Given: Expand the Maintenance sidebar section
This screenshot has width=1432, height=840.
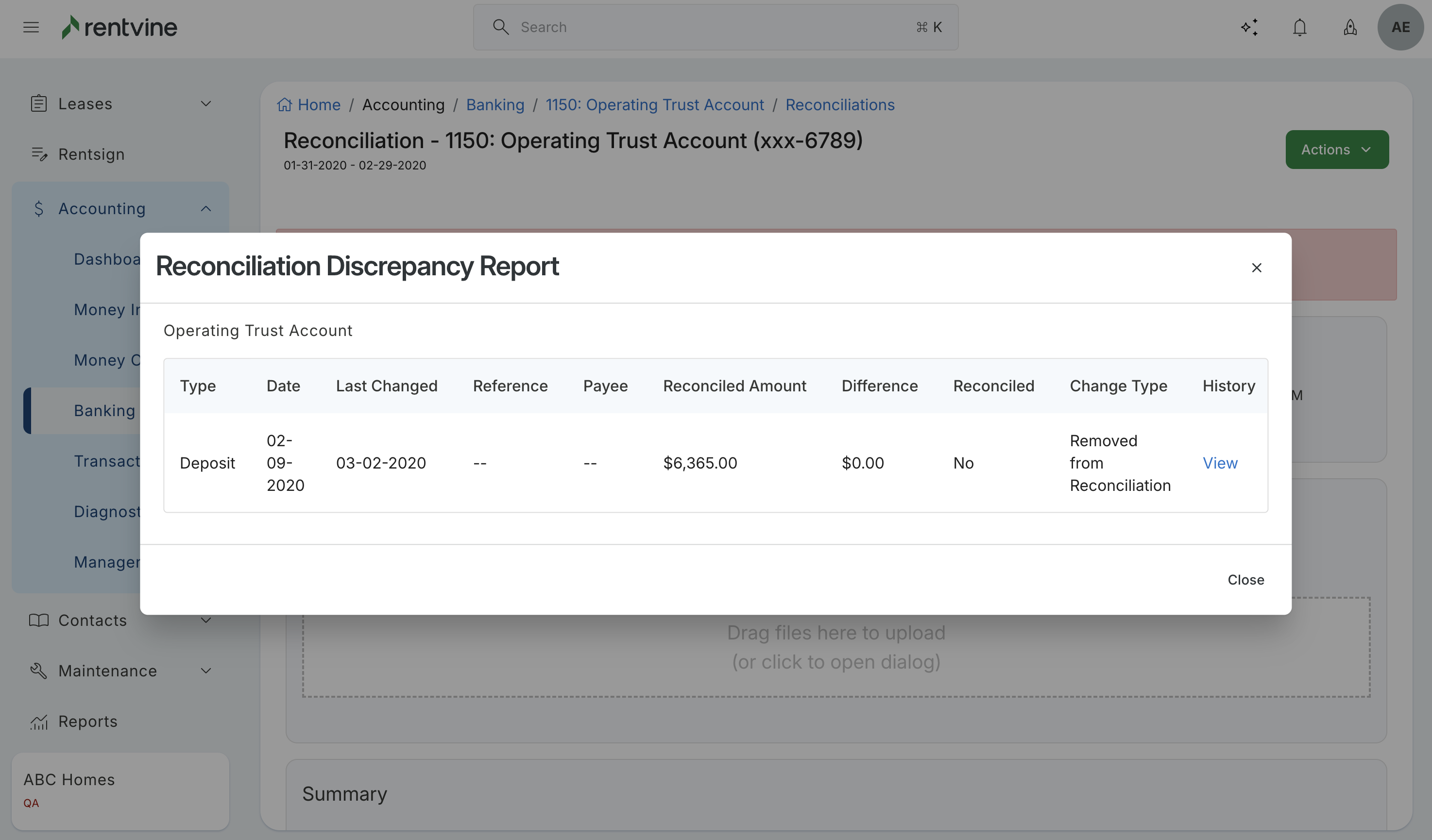Looking at the screenshot, I should tap(205, 671).
